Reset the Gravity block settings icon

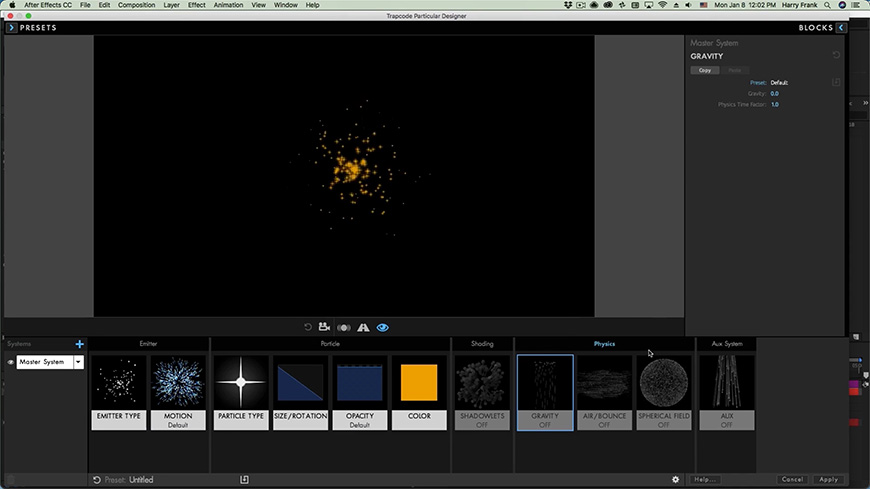(836, 55)
